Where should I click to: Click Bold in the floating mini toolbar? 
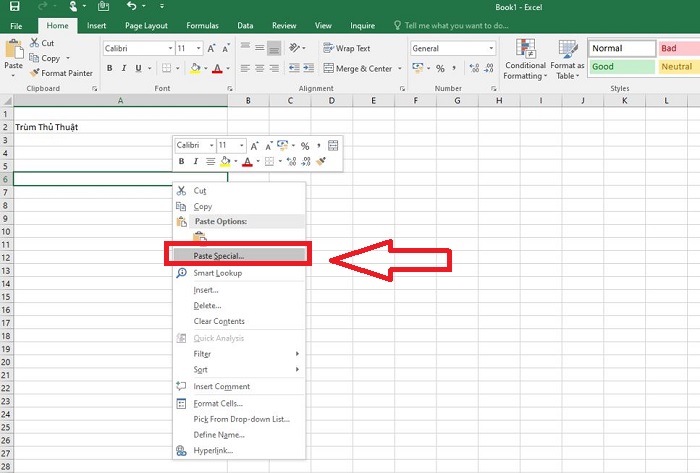[181, 162]
